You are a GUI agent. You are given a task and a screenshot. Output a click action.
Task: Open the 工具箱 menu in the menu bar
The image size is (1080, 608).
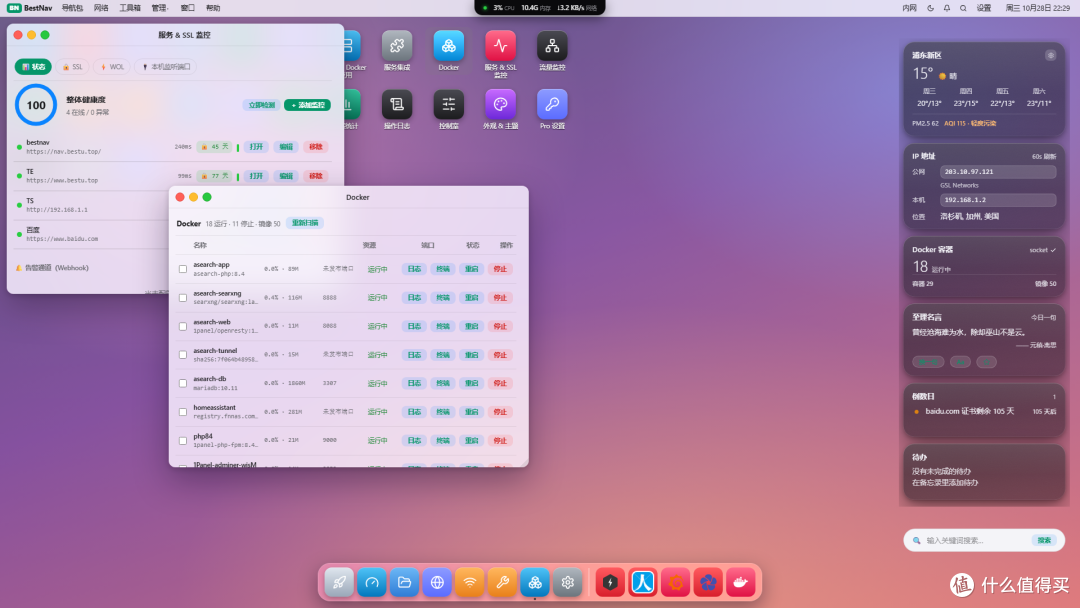click(x=129, y=8)
